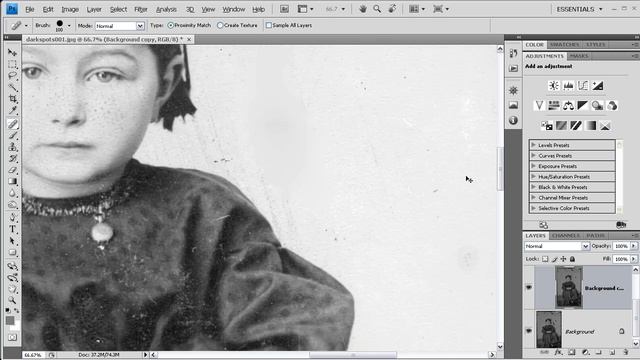Screen dimensions: 640x360
Task: Open the Layer menu
Action: point(94,9)
